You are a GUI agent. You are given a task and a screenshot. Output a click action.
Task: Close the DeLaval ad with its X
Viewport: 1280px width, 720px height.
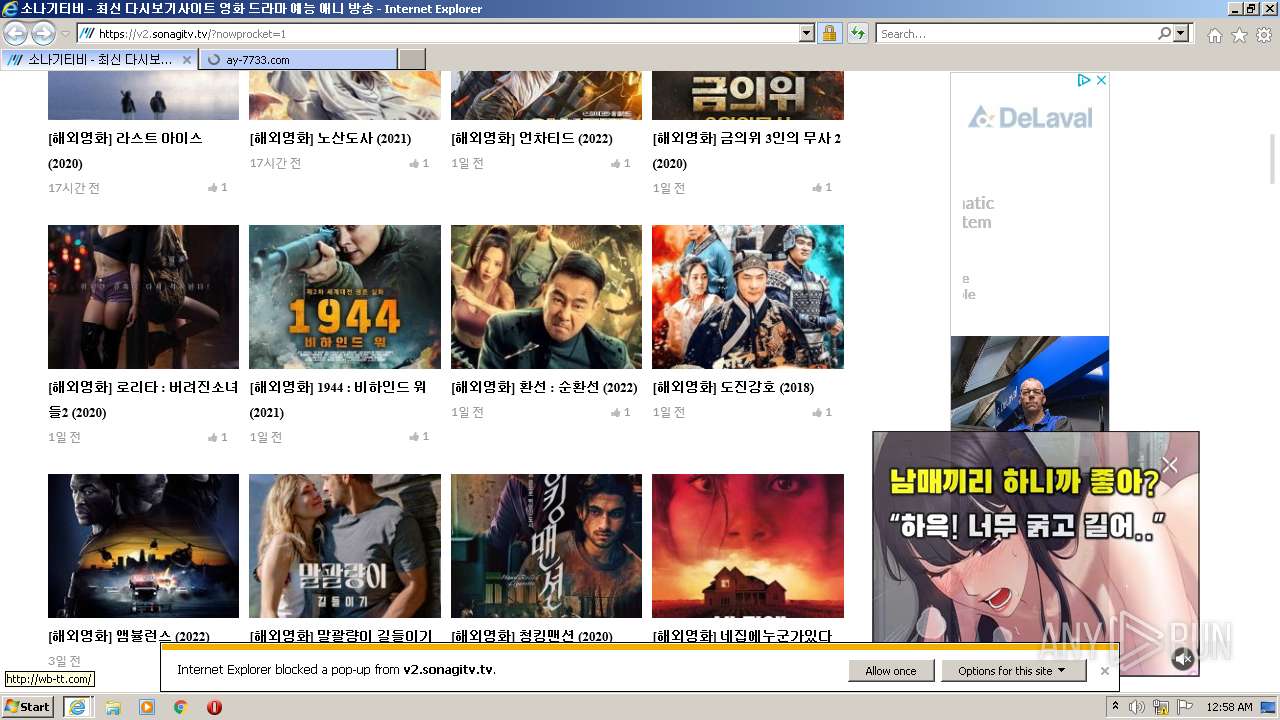click(x=1101, y=80)
